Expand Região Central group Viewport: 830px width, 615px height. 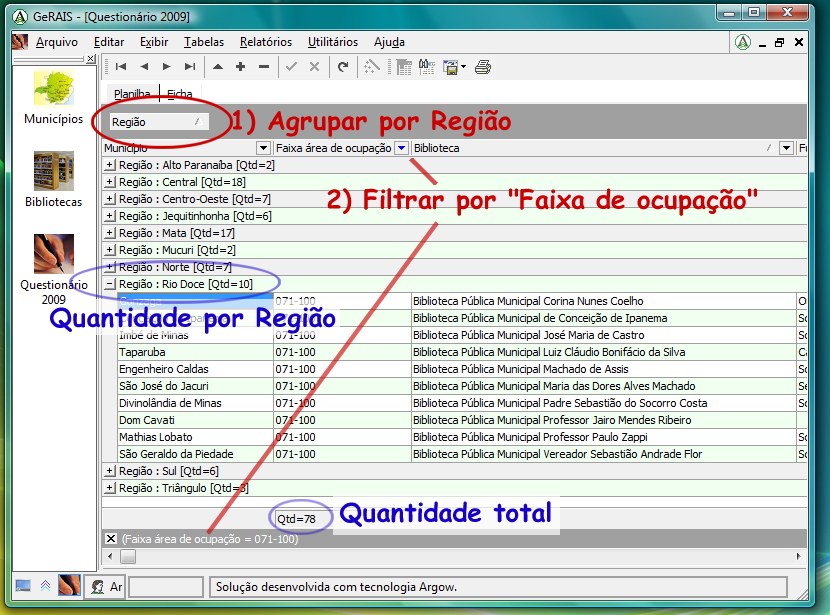(109, 182)
